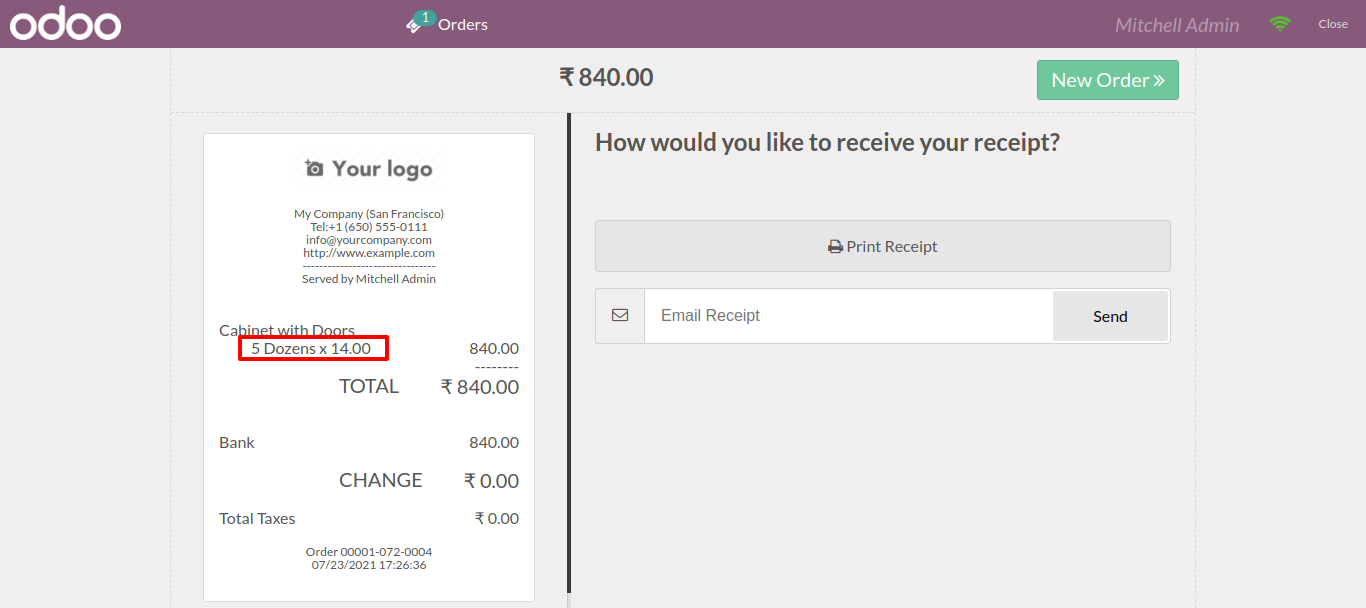Start a New Order
This screenshot has height=608, width=1366.
click(x=1108, y=80)
